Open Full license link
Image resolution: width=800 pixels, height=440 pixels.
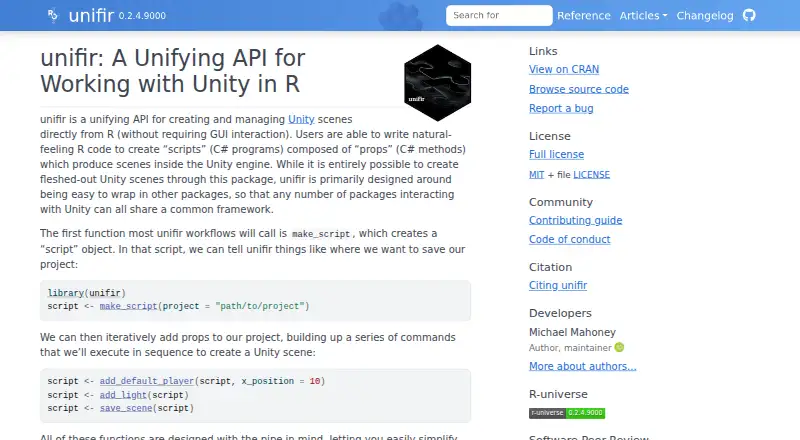click(556, 154)
